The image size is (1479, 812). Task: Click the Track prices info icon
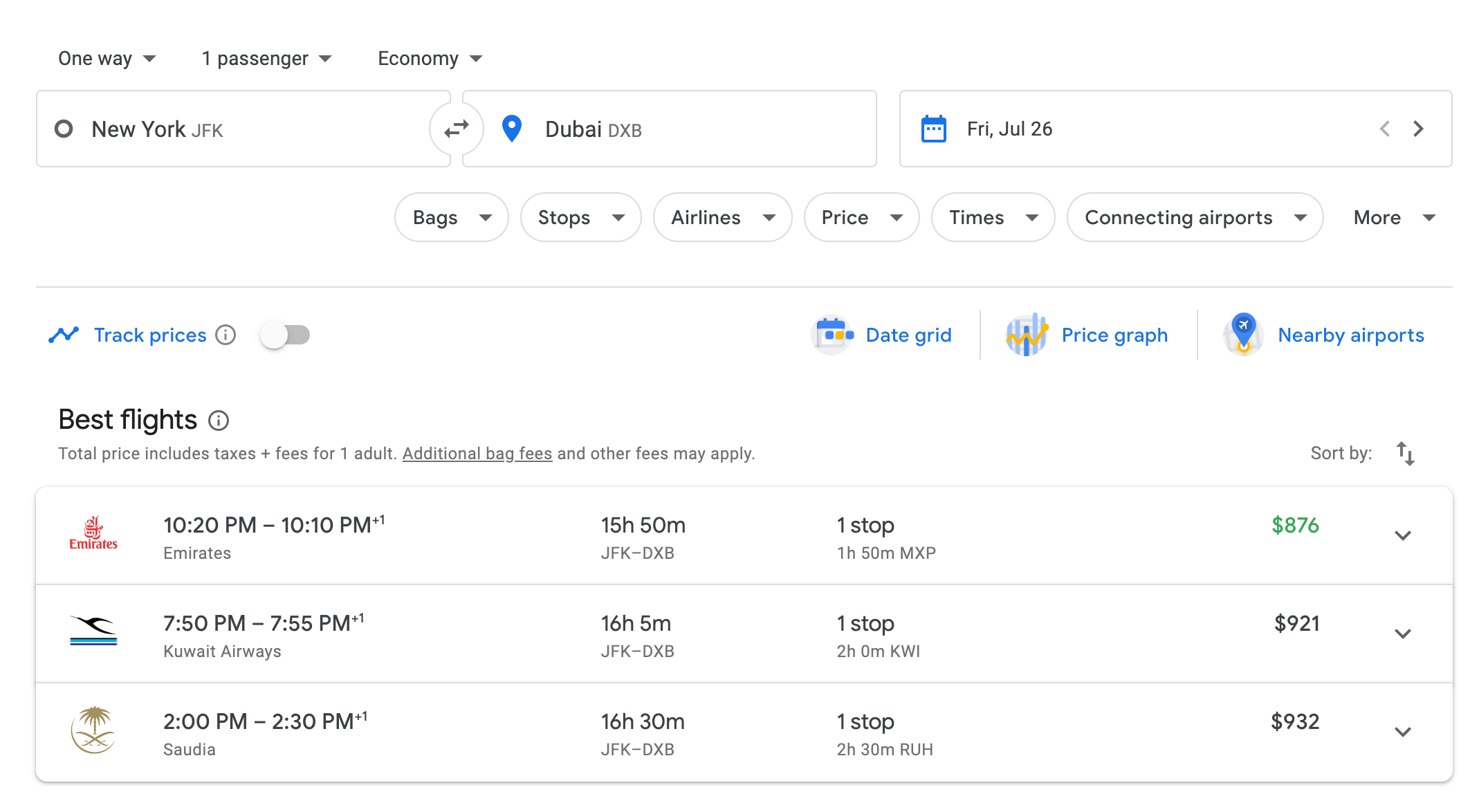tap(226, 335)
